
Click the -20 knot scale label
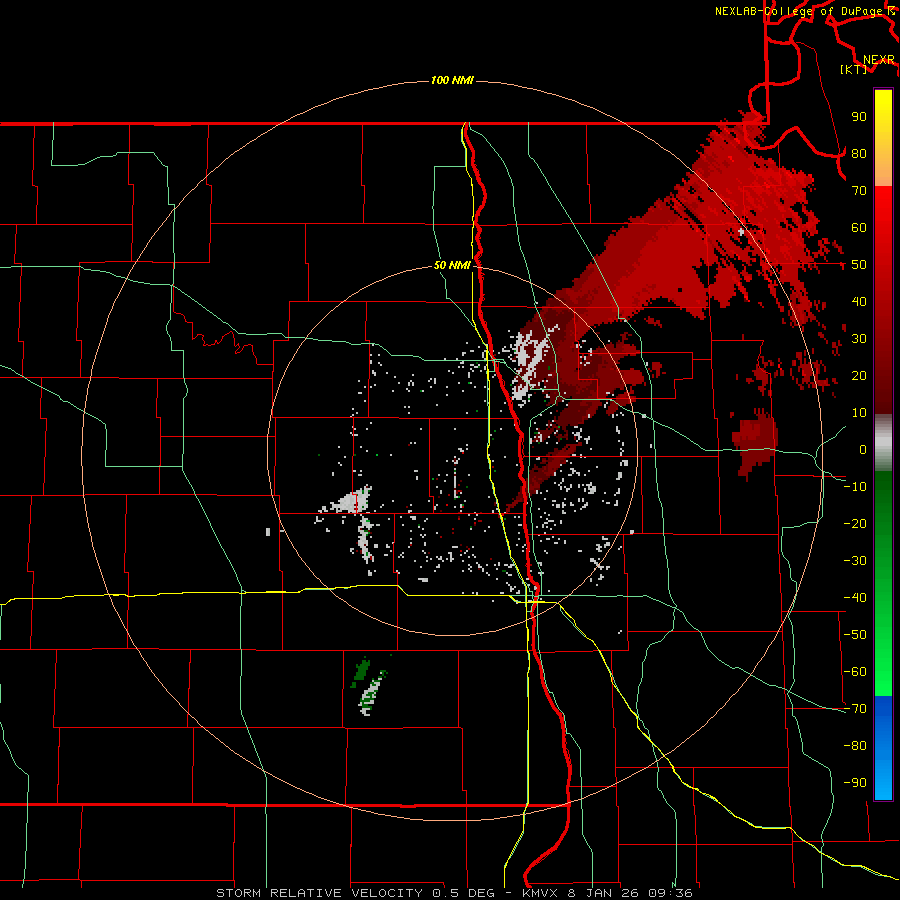point(855,523)
